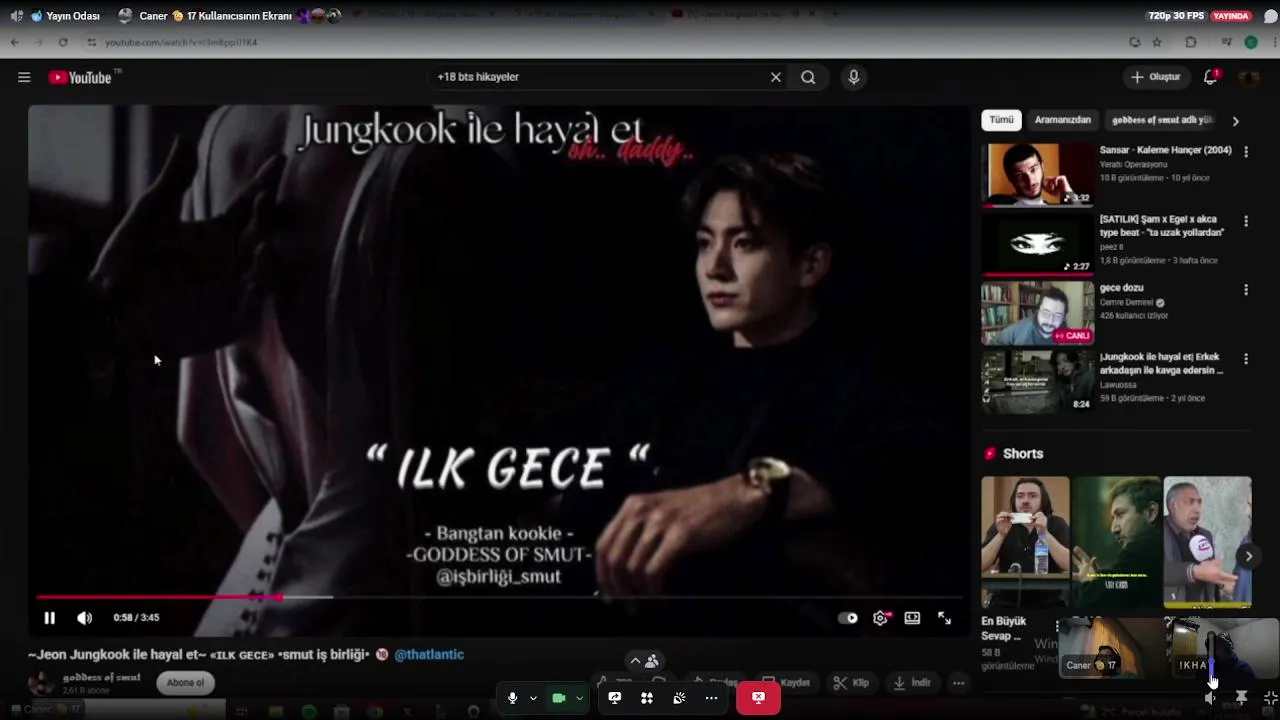Create a clip with Klip button
Image resolution: width=1280 pixels, height=720 pixels.
[x=851, y=683]
